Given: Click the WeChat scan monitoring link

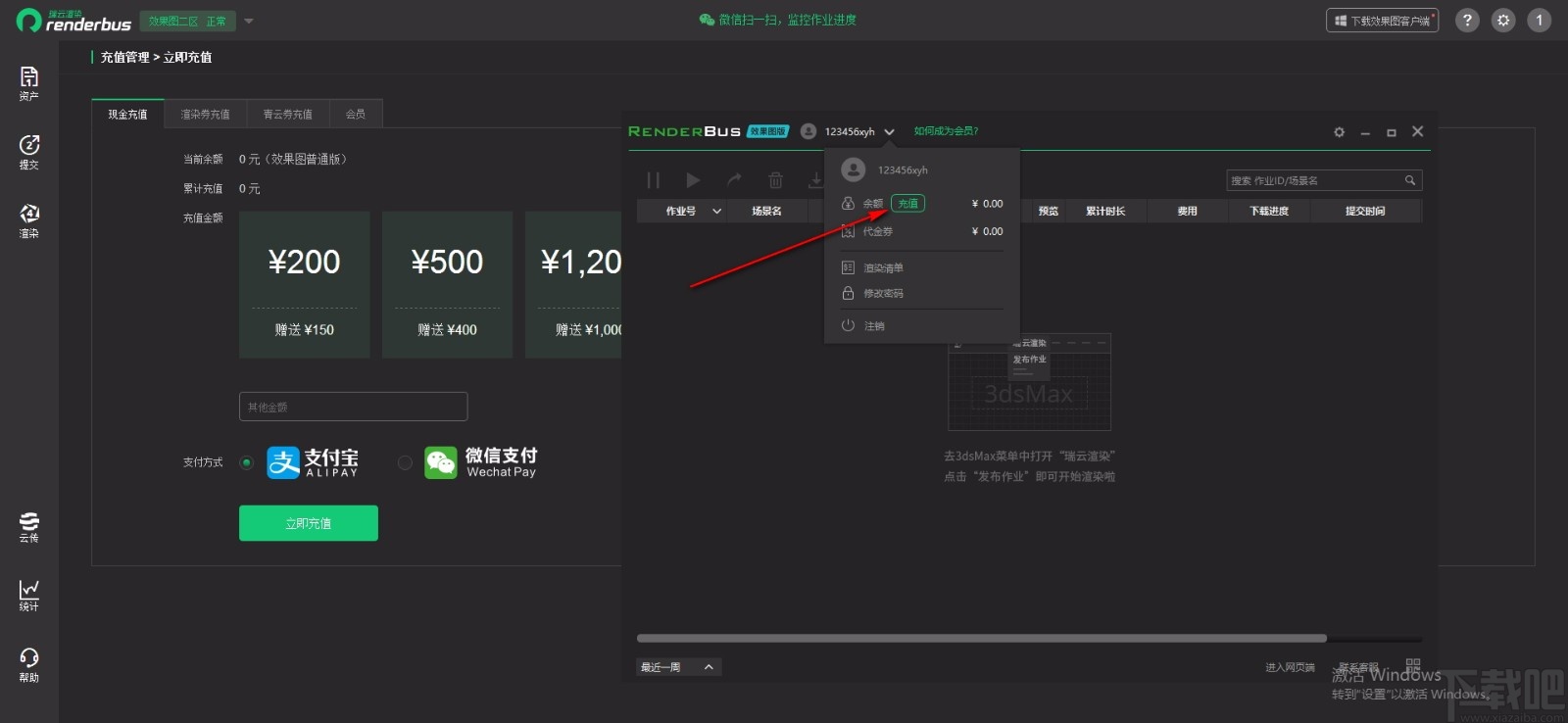Looking at the screenshot, I should (x=777, y=20).
